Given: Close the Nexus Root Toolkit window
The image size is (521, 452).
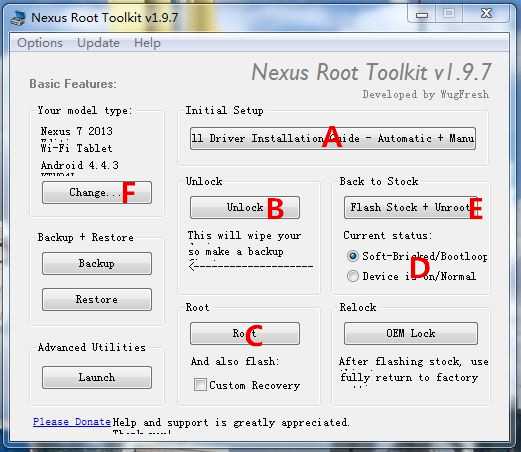Looking at the screenshot, I should coord(486,14).
